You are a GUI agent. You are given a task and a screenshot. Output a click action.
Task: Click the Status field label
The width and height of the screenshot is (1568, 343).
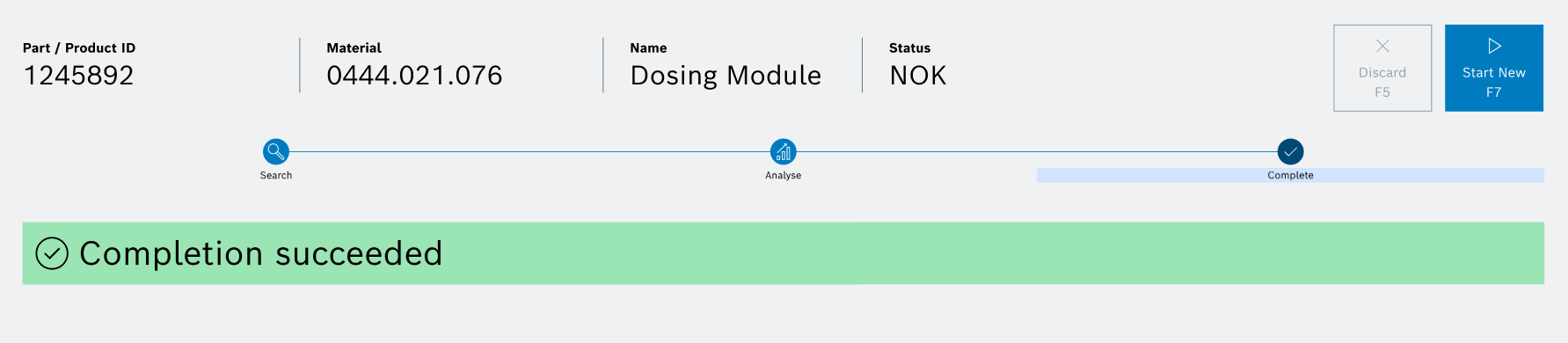pyautogui.click(x=910, y=48)
